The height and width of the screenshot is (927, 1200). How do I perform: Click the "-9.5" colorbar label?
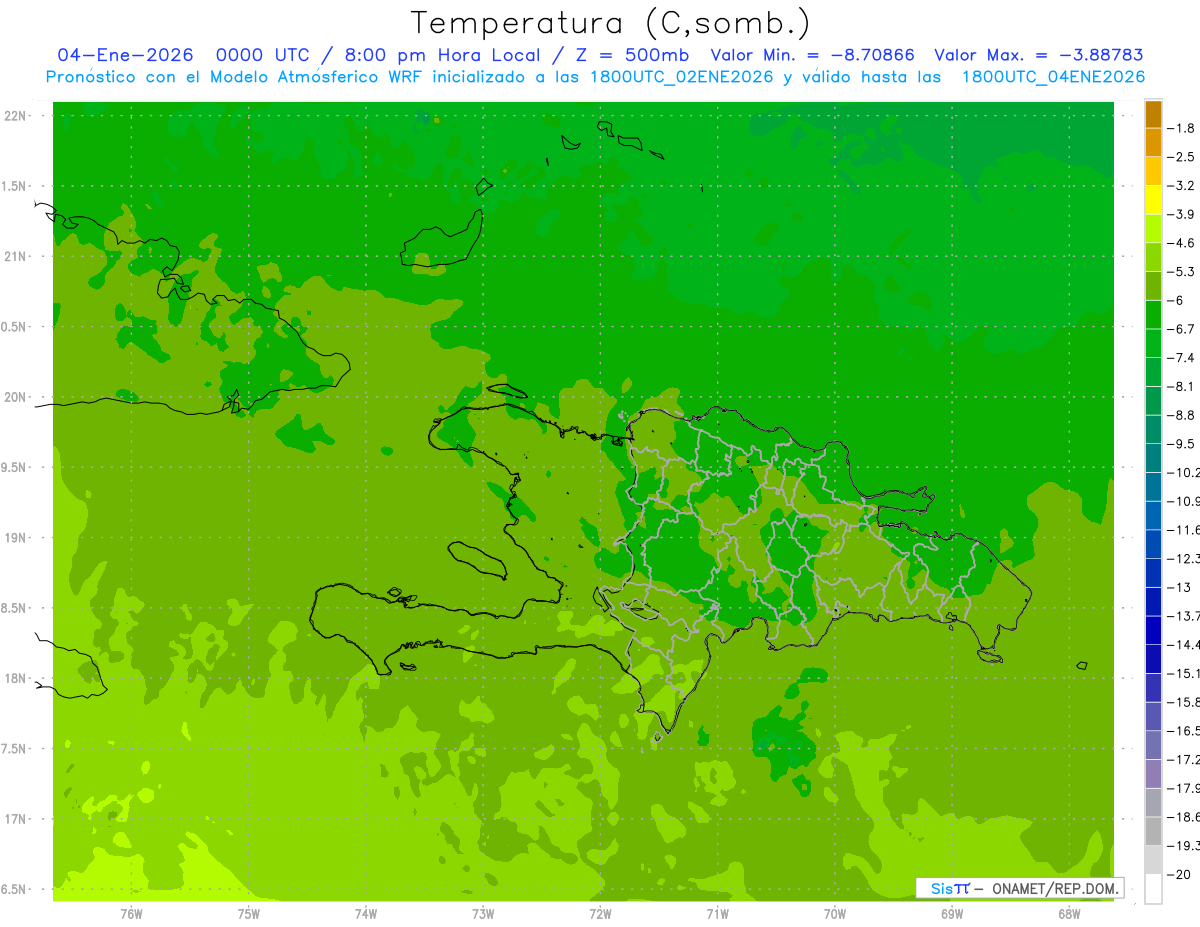point(1182,444)
